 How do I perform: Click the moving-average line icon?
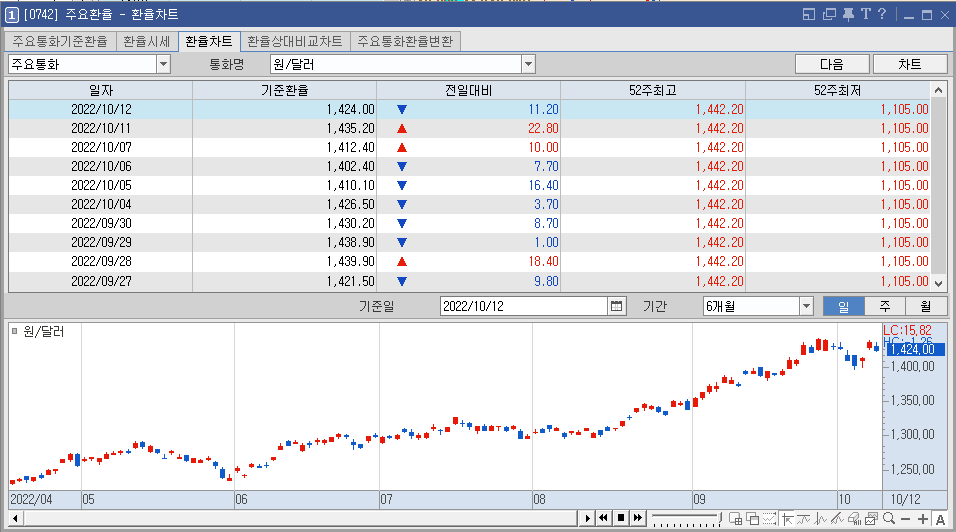[x=804, y=519]
